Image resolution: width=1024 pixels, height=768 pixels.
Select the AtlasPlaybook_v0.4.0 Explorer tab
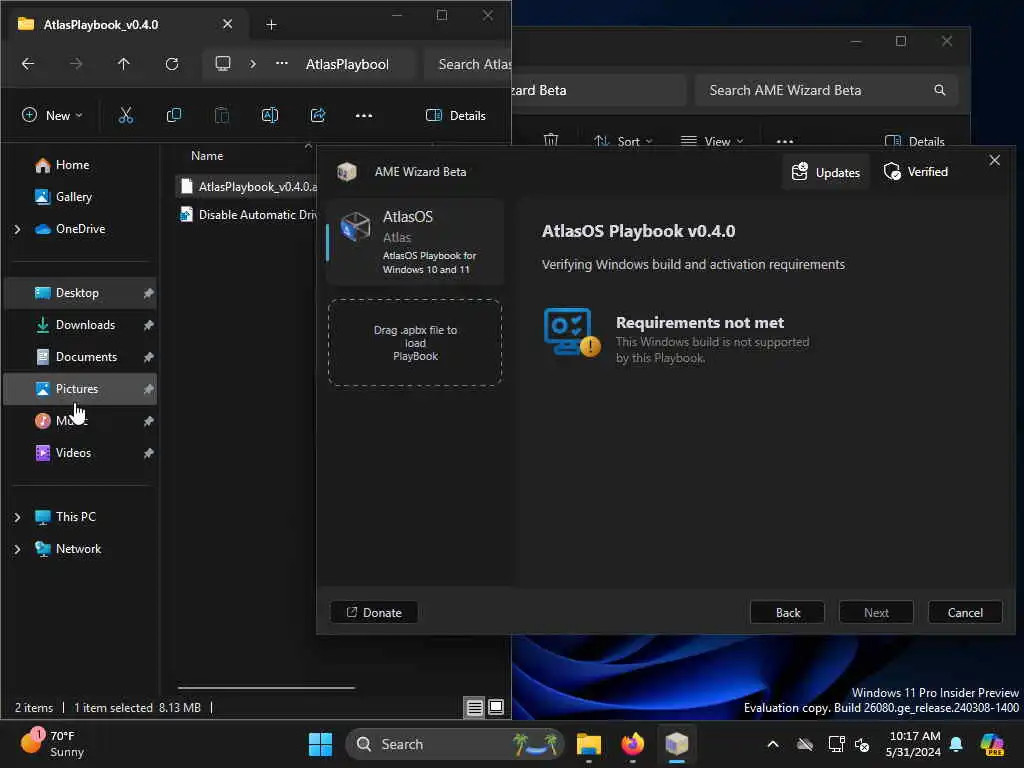(x=125, y=25)
